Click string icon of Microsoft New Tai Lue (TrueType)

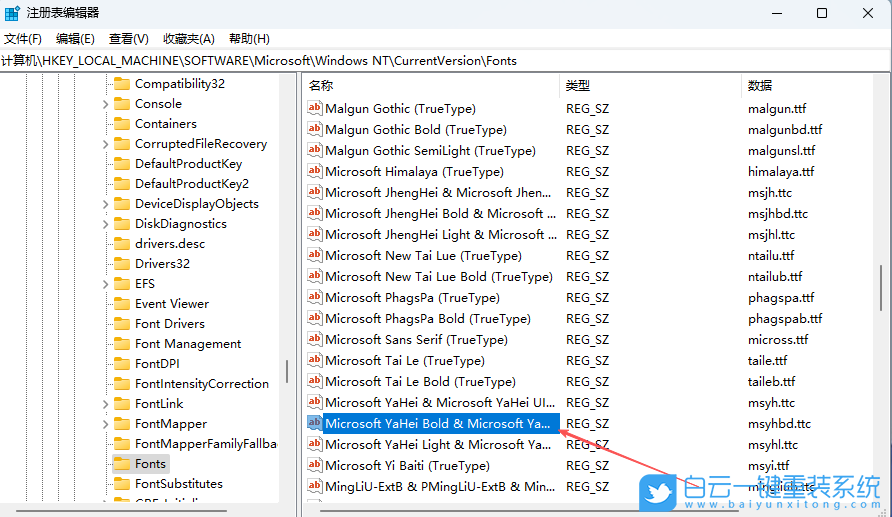click(315, 255)
